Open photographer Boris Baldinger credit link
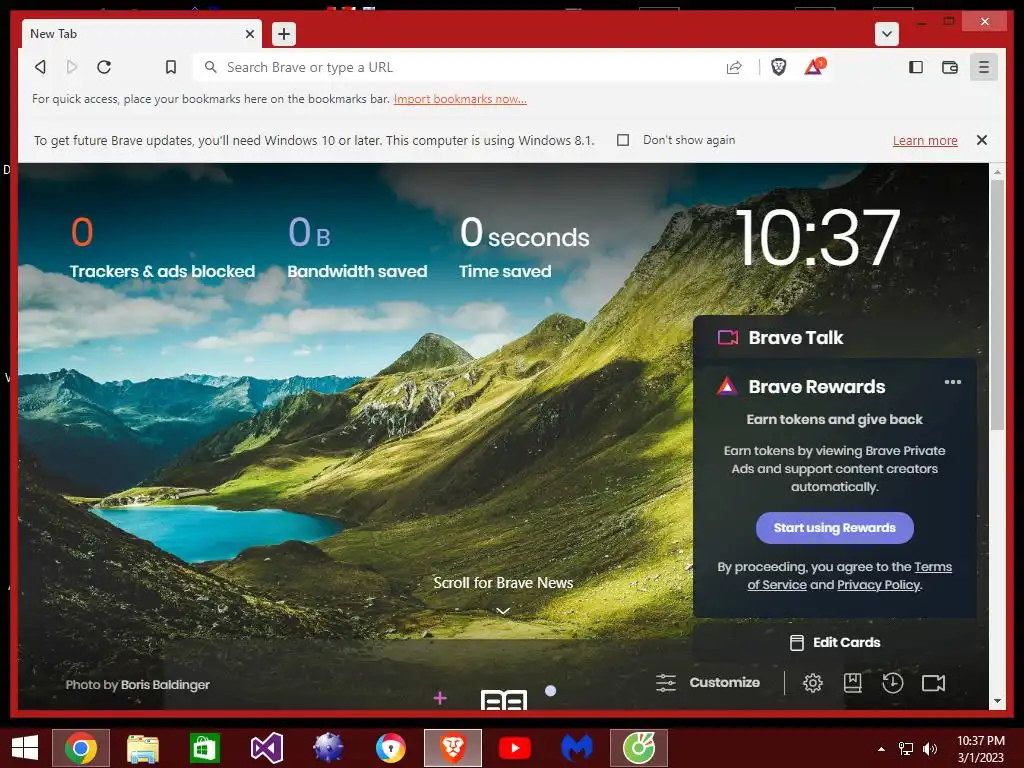The height and width of the screenshot is (768, 1024). [x=165, y=684]
